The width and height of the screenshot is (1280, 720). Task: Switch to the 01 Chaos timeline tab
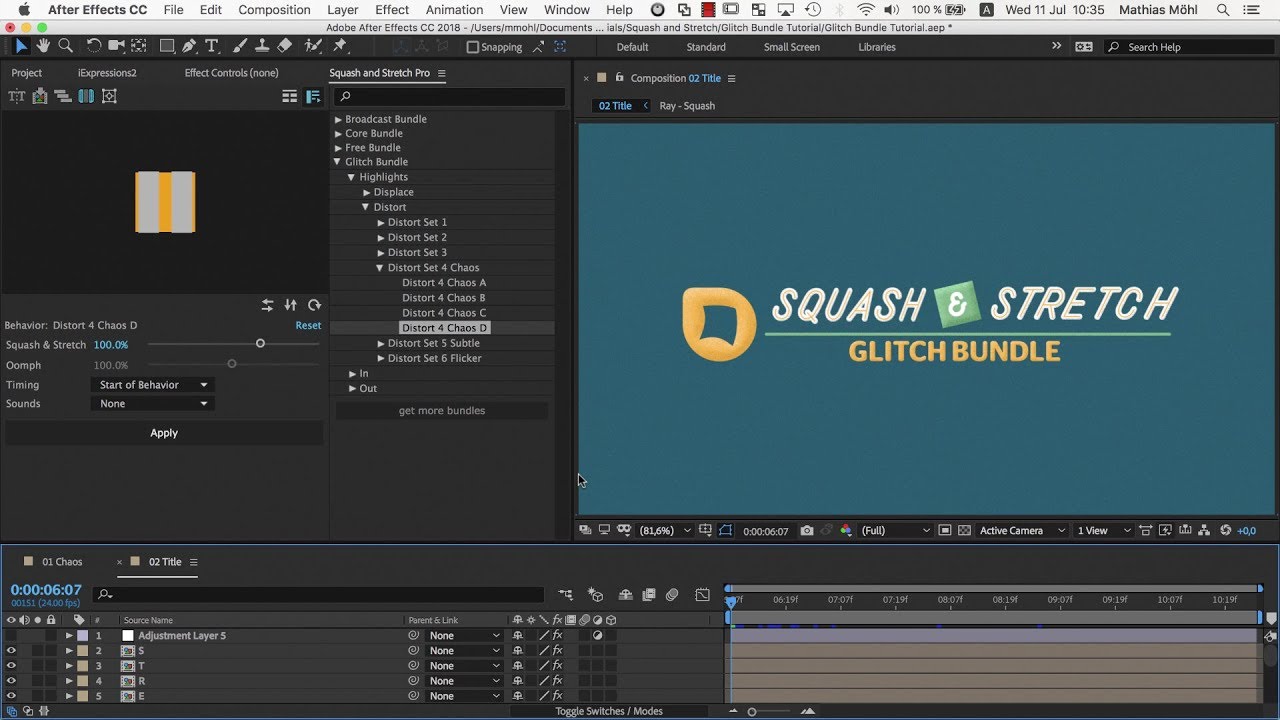click(x=62, y=562)
